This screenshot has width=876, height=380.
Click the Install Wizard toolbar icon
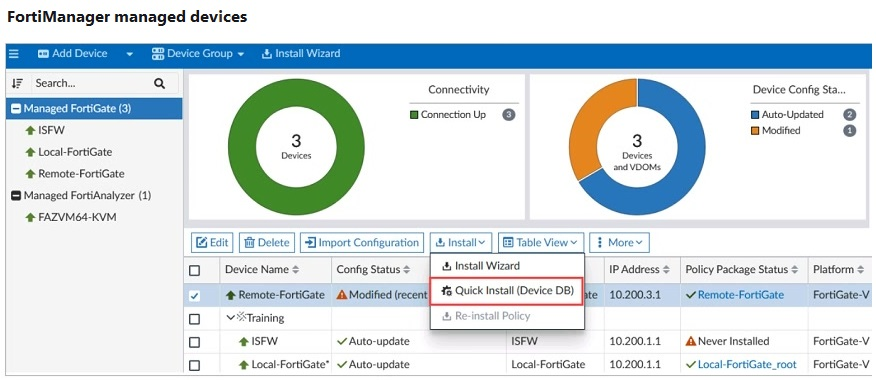[x=266, y=54]
